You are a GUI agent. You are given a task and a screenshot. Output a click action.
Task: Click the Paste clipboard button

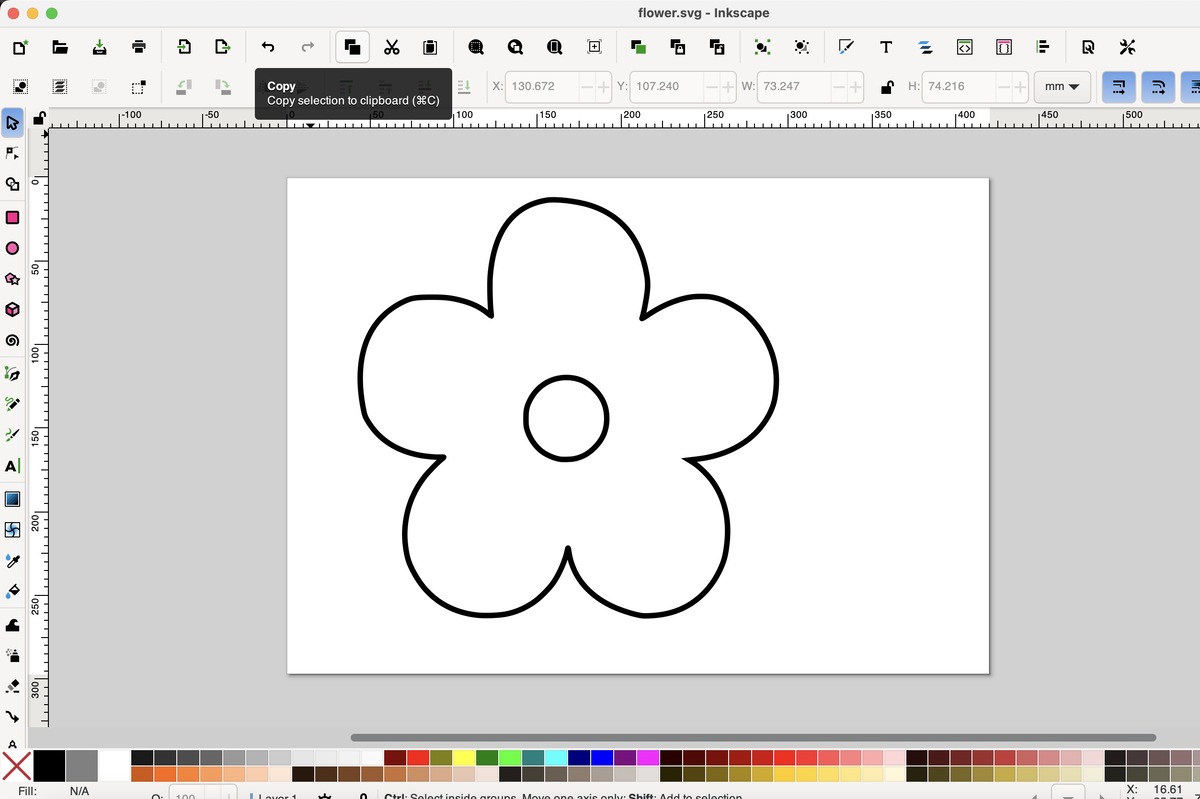click(x=430, y=47)
